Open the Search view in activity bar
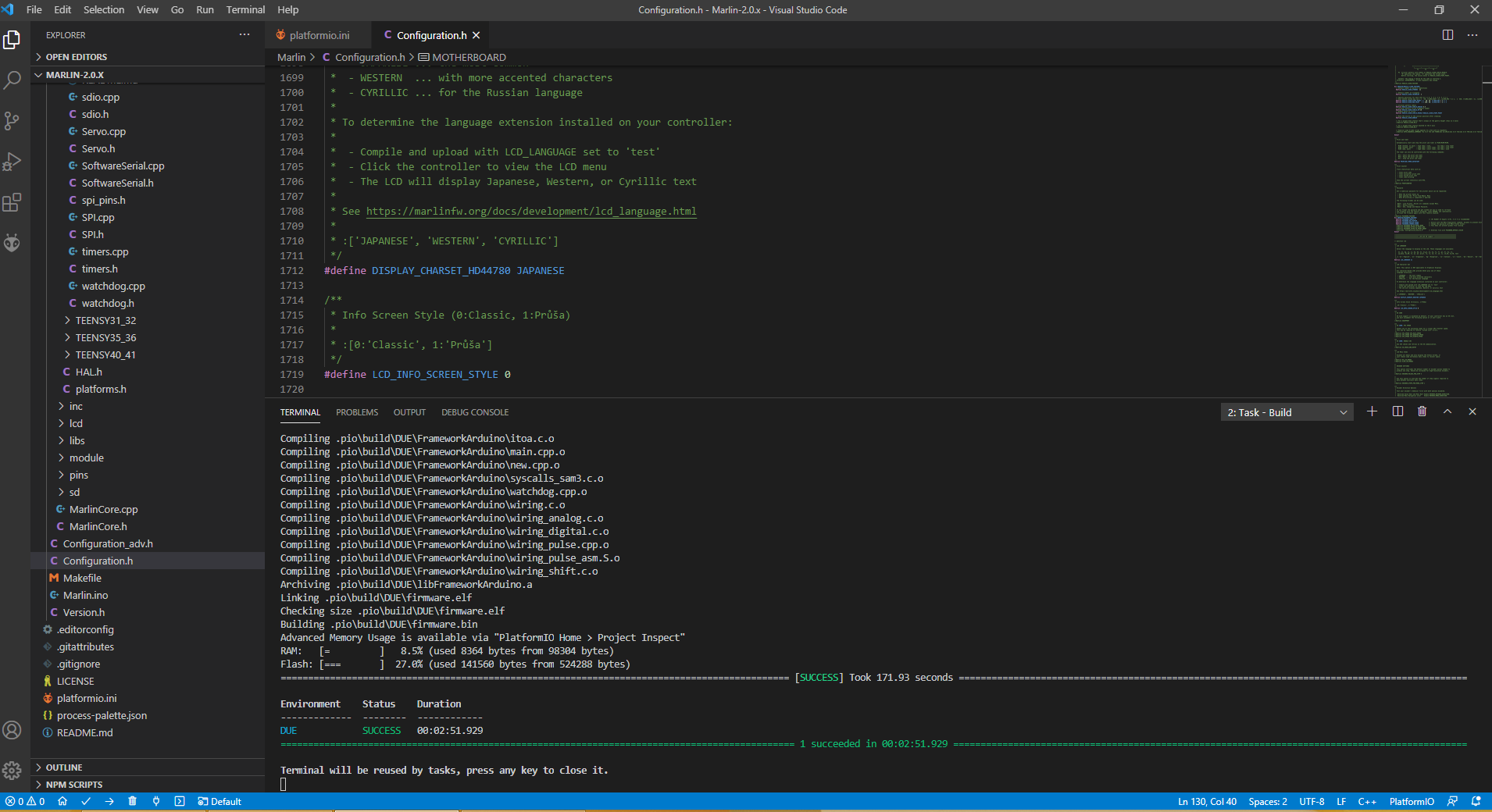1492x812 pixels. 12,80
